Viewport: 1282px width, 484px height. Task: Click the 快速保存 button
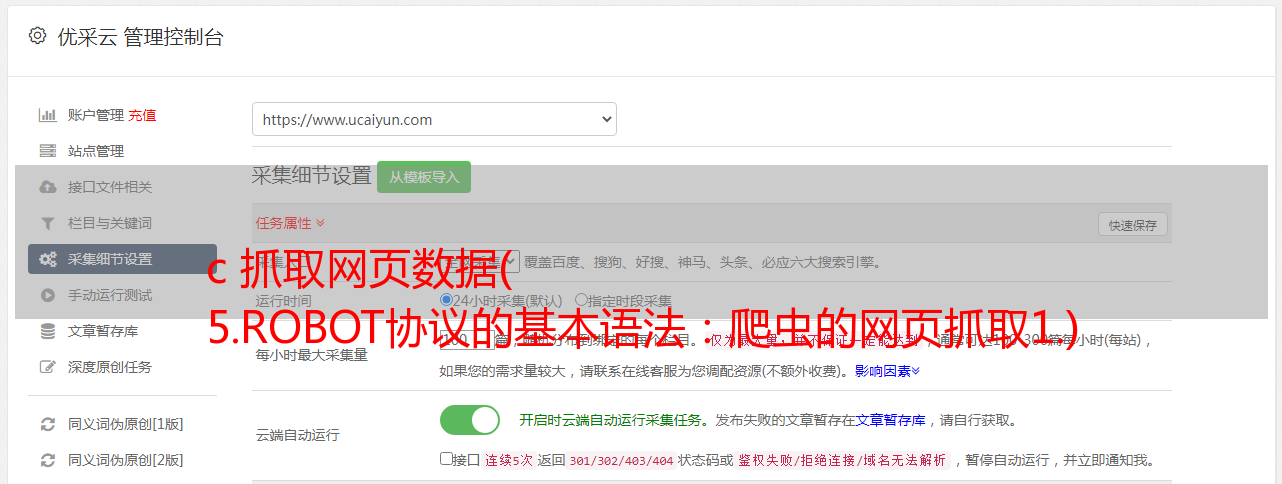pyautogui.click(x=1133, y=225)
